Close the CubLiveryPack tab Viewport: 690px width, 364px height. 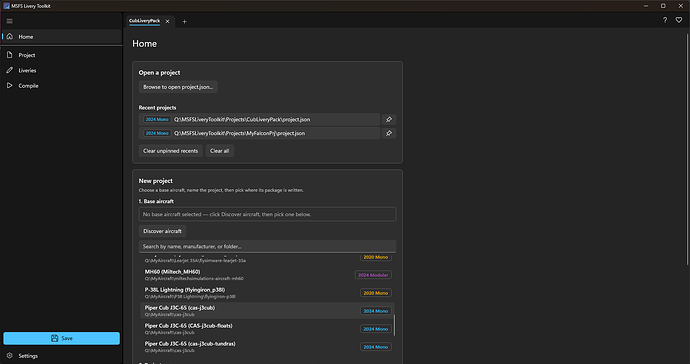pos(167,21)
